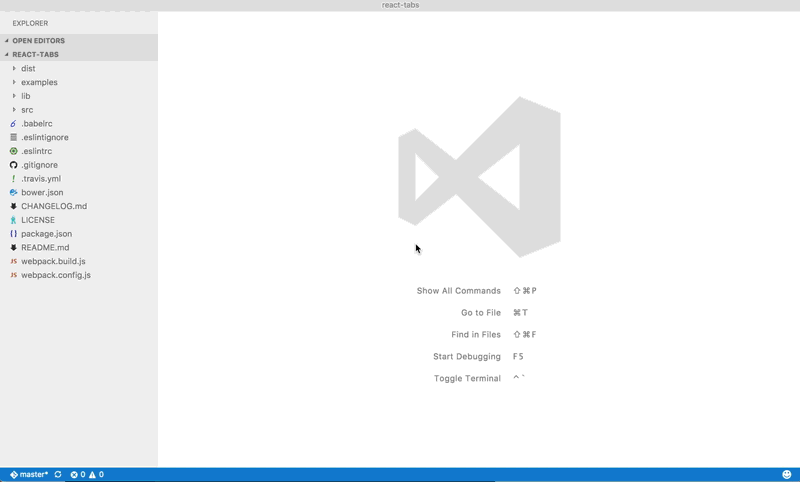The image size is (800, 482).
Task: Open the .gitignore file
Action: click(39, 165)
